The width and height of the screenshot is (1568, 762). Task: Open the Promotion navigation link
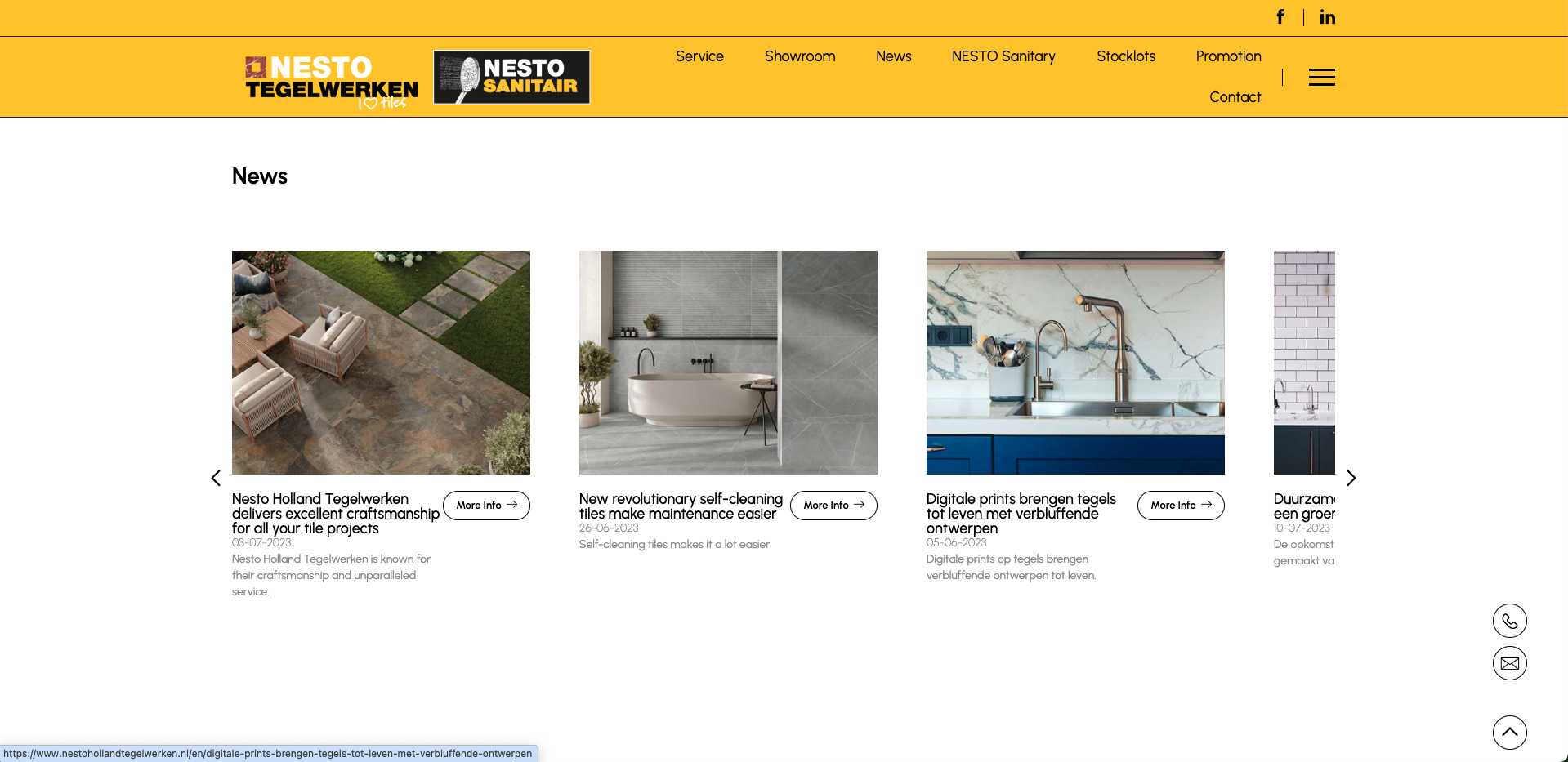coord(1228,56)
